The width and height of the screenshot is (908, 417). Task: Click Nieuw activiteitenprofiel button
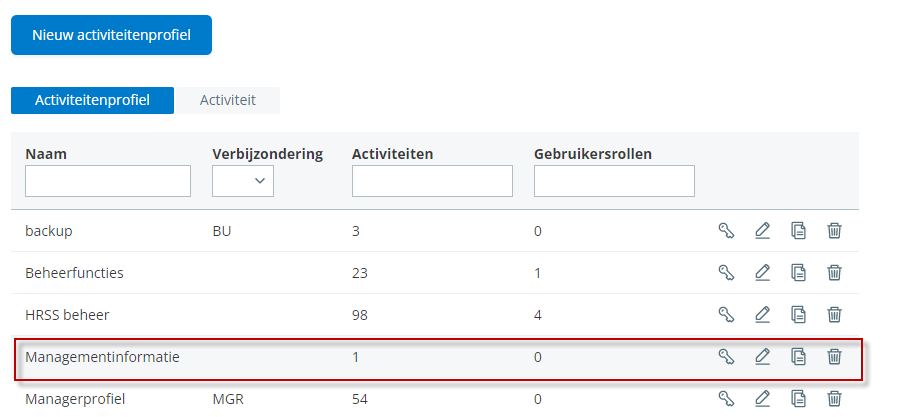111,35
